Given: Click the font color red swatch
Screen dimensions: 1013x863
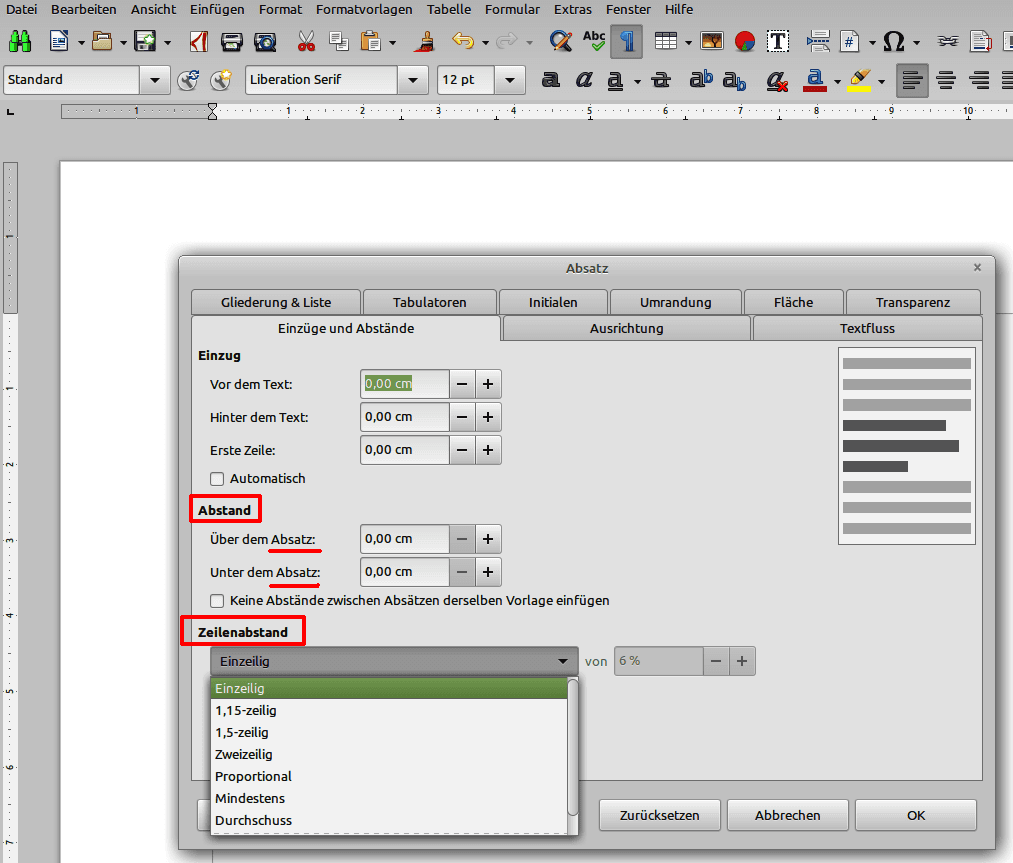Looking at the screenshot, I should 815,80.
